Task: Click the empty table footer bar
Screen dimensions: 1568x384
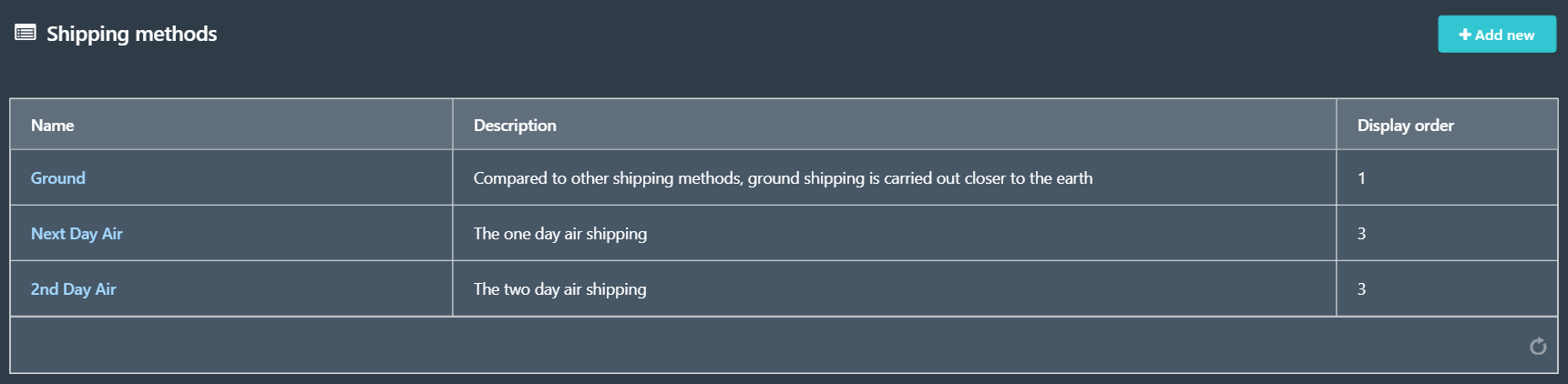Action: [784, 345]
